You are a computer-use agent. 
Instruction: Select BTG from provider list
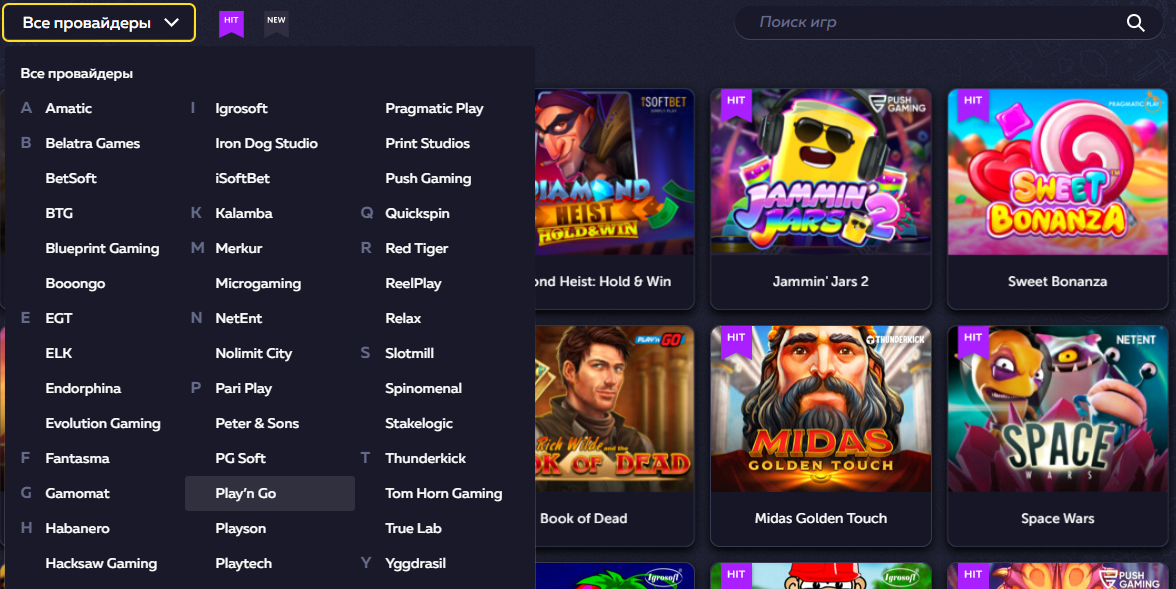click(58, 213)
